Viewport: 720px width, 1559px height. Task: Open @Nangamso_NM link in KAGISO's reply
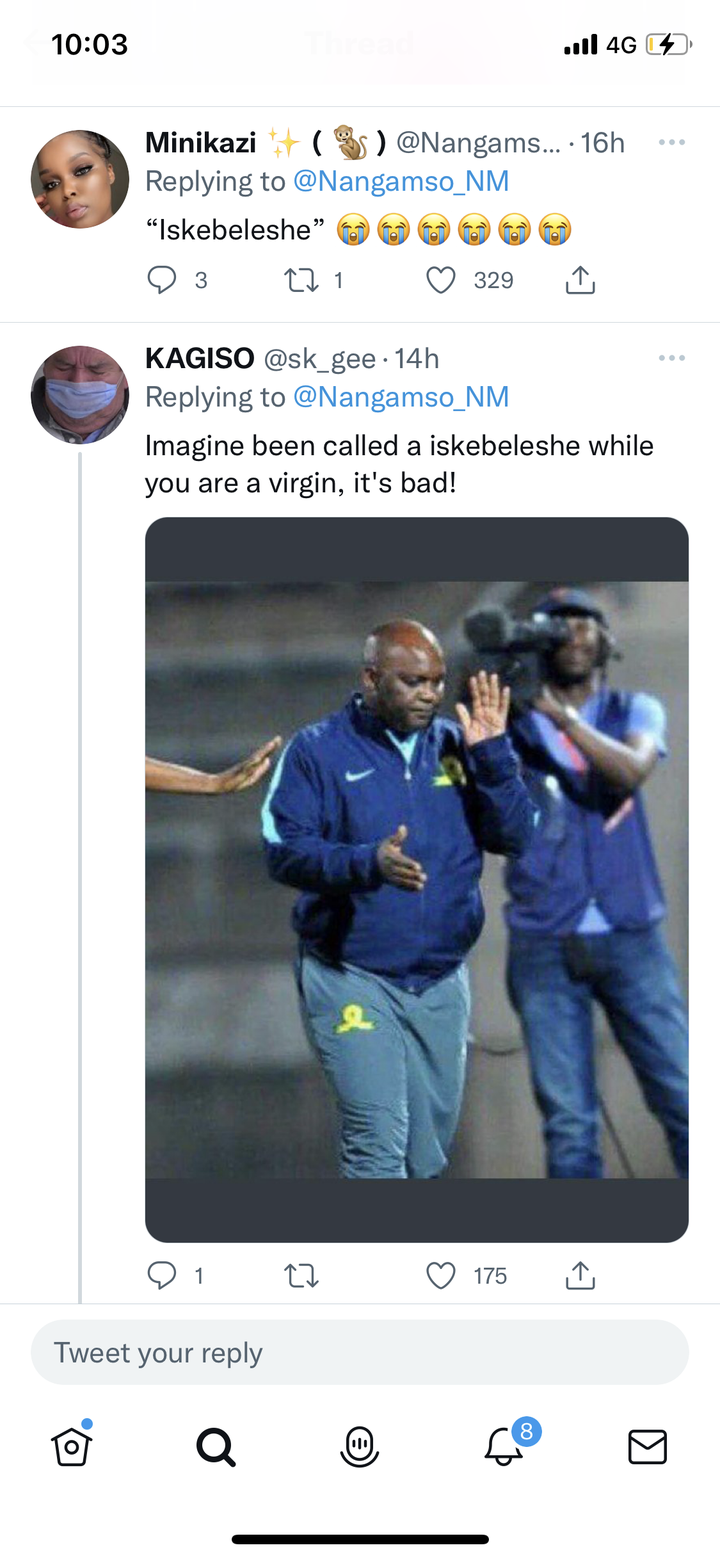401,397
